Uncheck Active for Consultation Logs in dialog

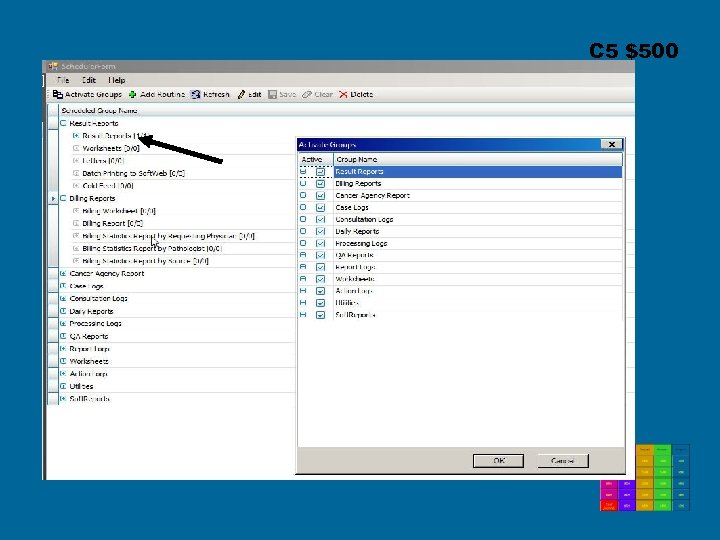click(x=321, y=219)
